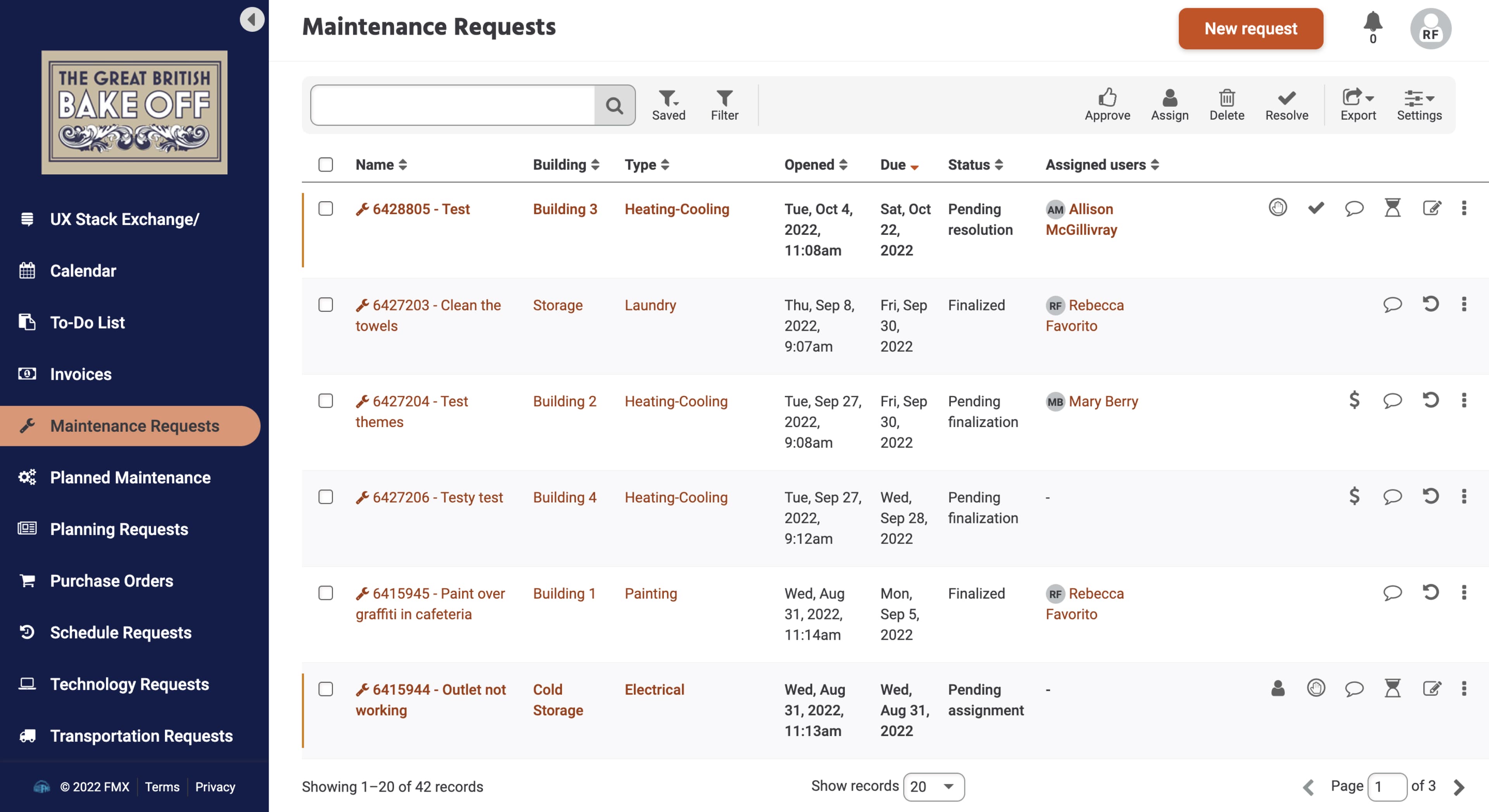
Task: Open comments on 6427203 Clean the towels
Action: point(1392,304)
